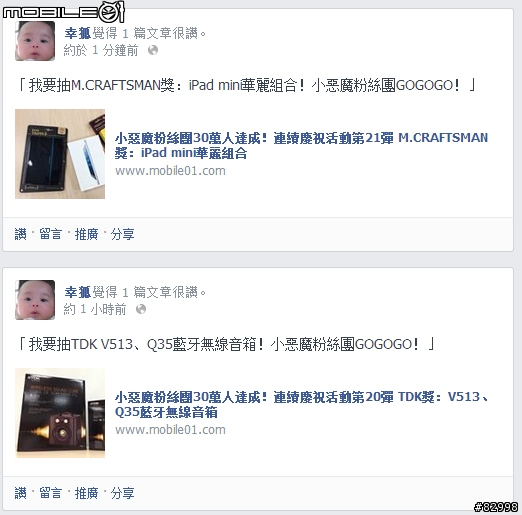Open baby profile picture on first post
The image size is (522, 515).
[x=35, y=41]
